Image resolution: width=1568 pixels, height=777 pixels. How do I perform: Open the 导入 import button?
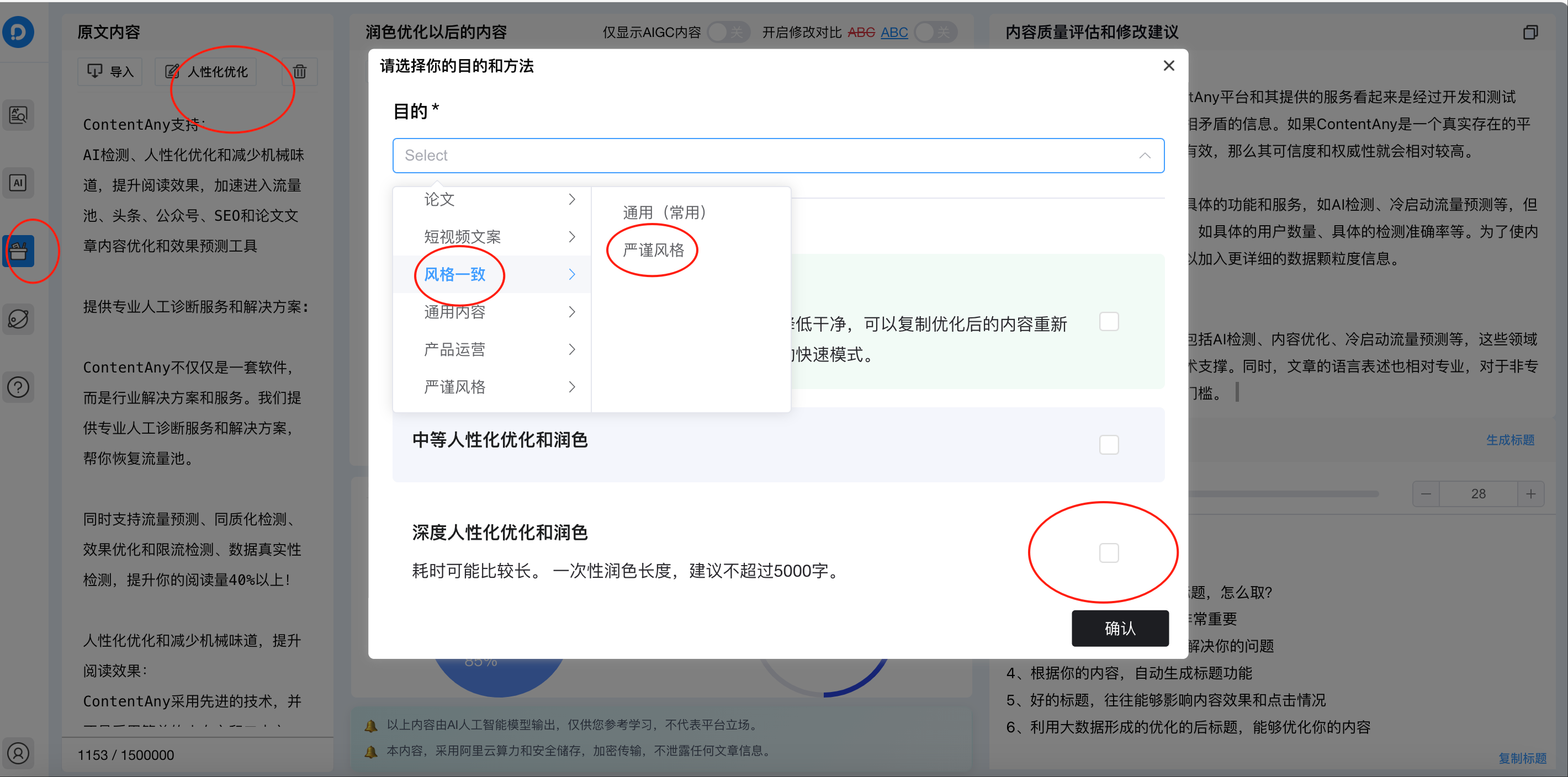[109, 71]
